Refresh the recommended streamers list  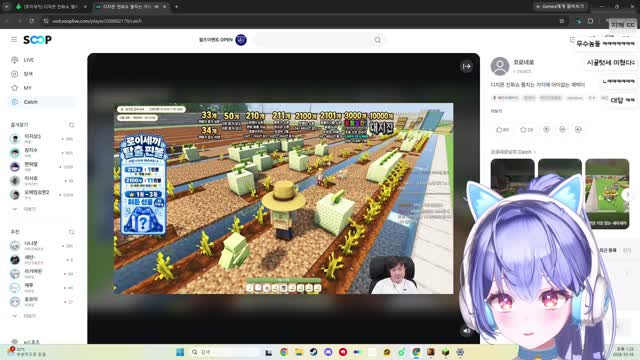(71, 232)
